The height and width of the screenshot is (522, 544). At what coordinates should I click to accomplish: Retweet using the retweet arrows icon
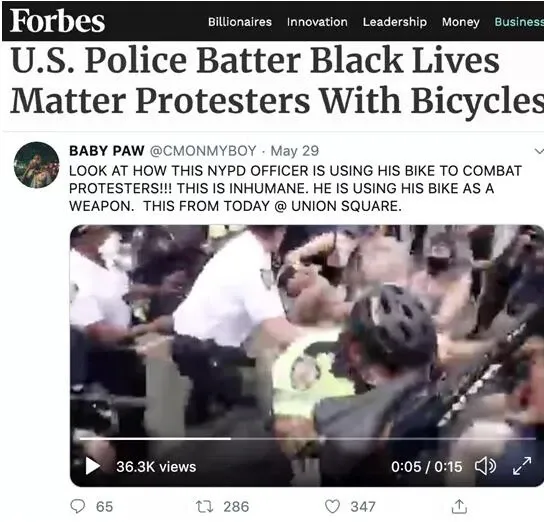click(205, 506)
